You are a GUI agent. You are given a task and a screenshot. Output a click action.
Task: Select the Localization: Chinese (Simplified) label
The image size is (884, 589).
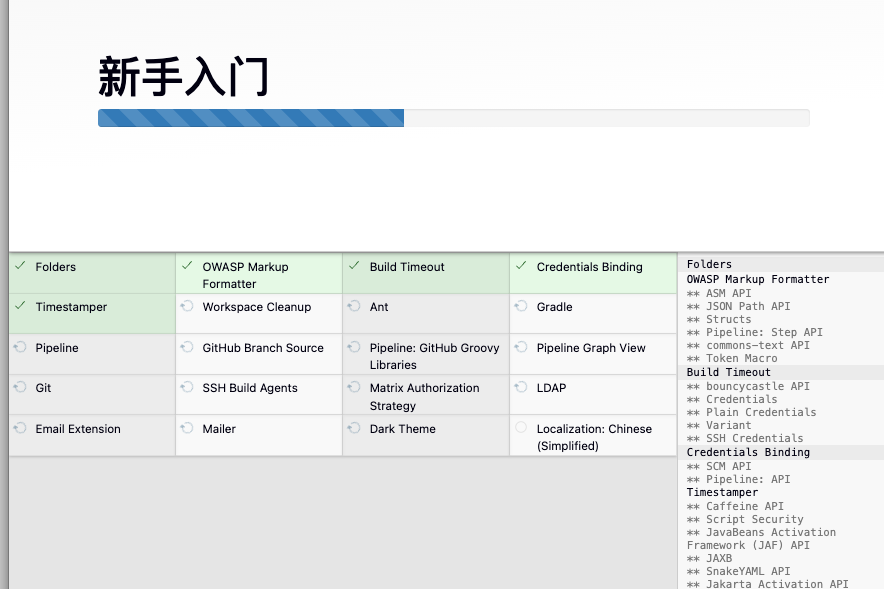[x=594, y=437]
